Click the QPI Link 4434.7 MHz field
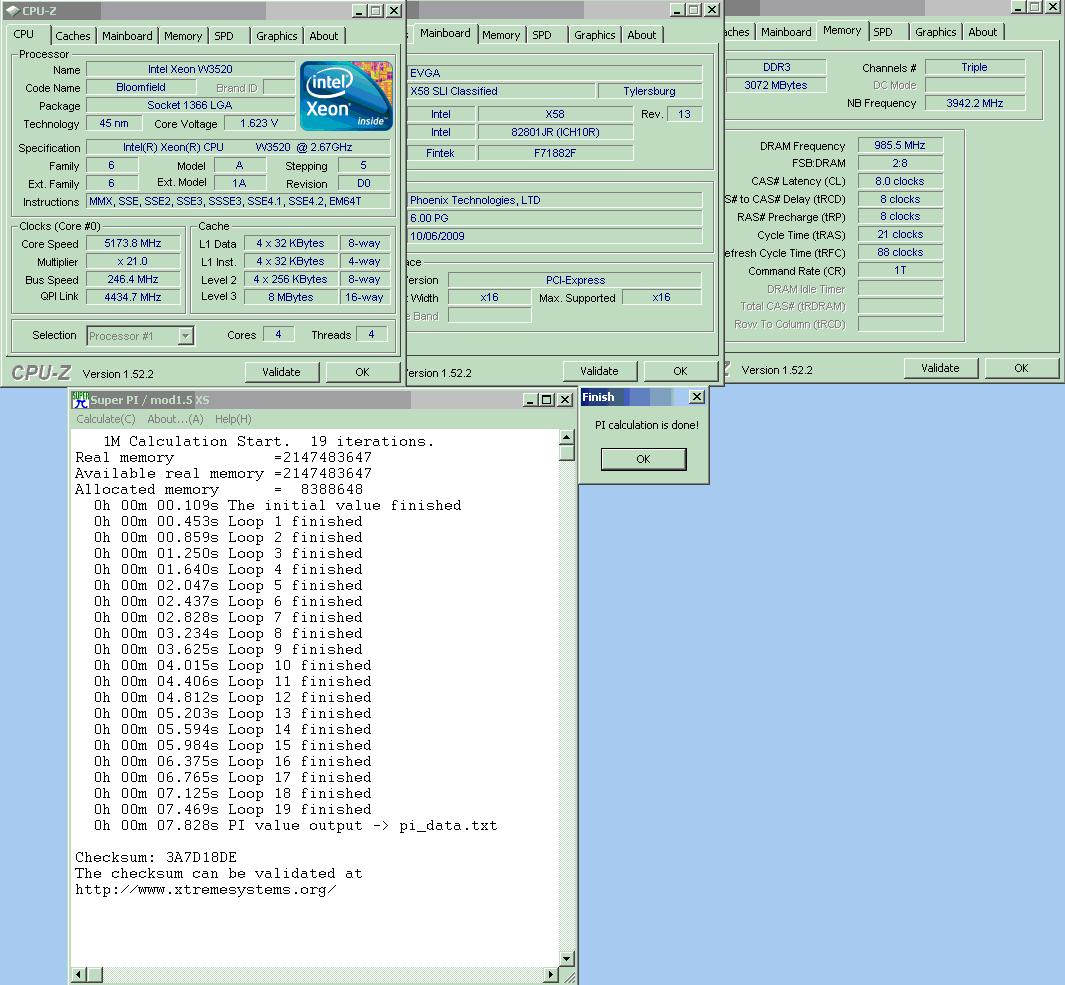 [133, 297]
